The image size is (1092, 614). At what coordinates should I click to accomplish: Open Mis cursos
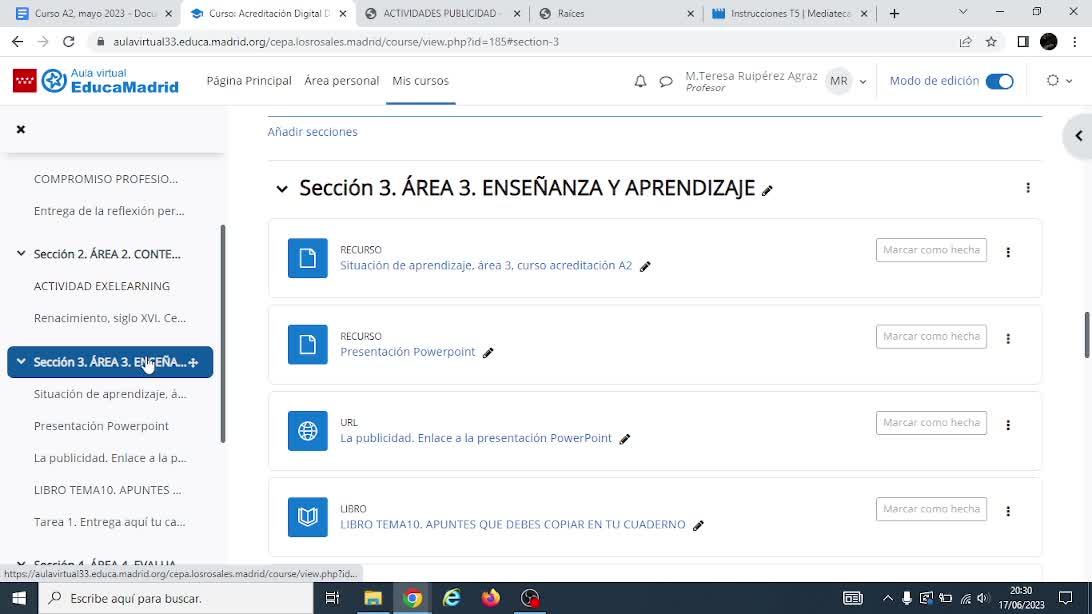421,81
